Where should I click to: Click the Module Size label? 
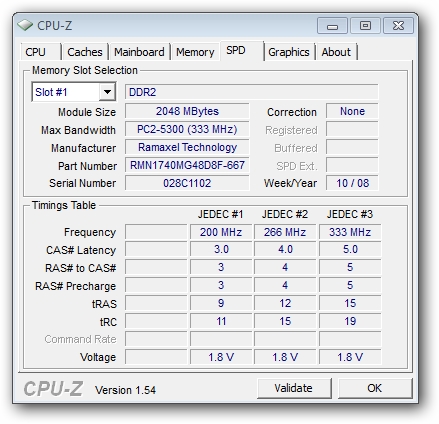87,112
